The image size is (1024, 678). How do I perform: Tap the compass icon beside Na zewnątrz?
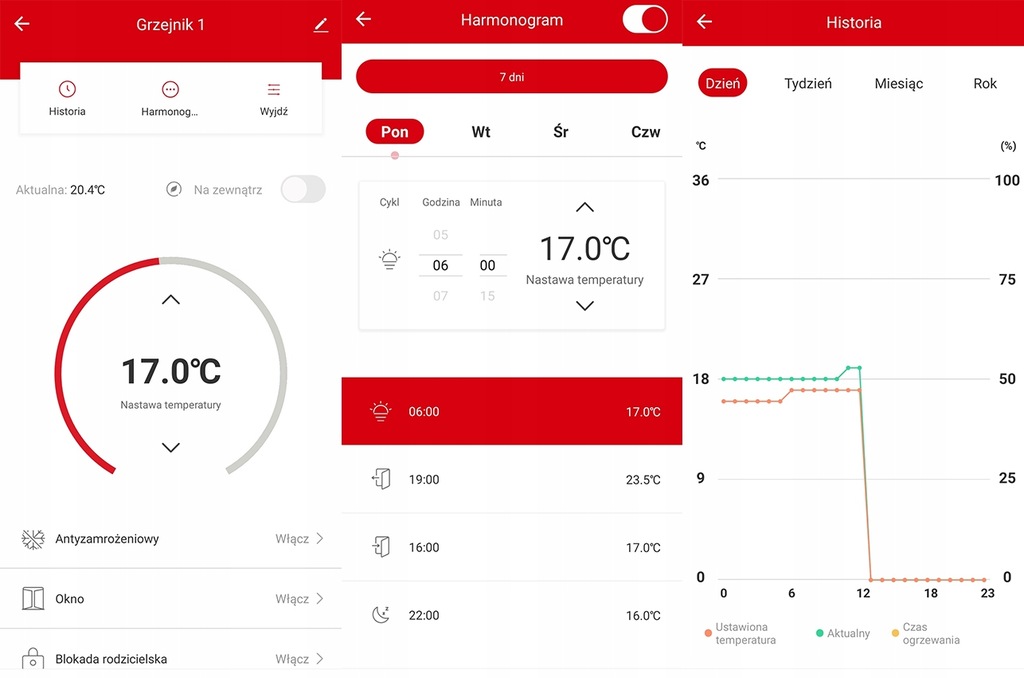[174, 189]
